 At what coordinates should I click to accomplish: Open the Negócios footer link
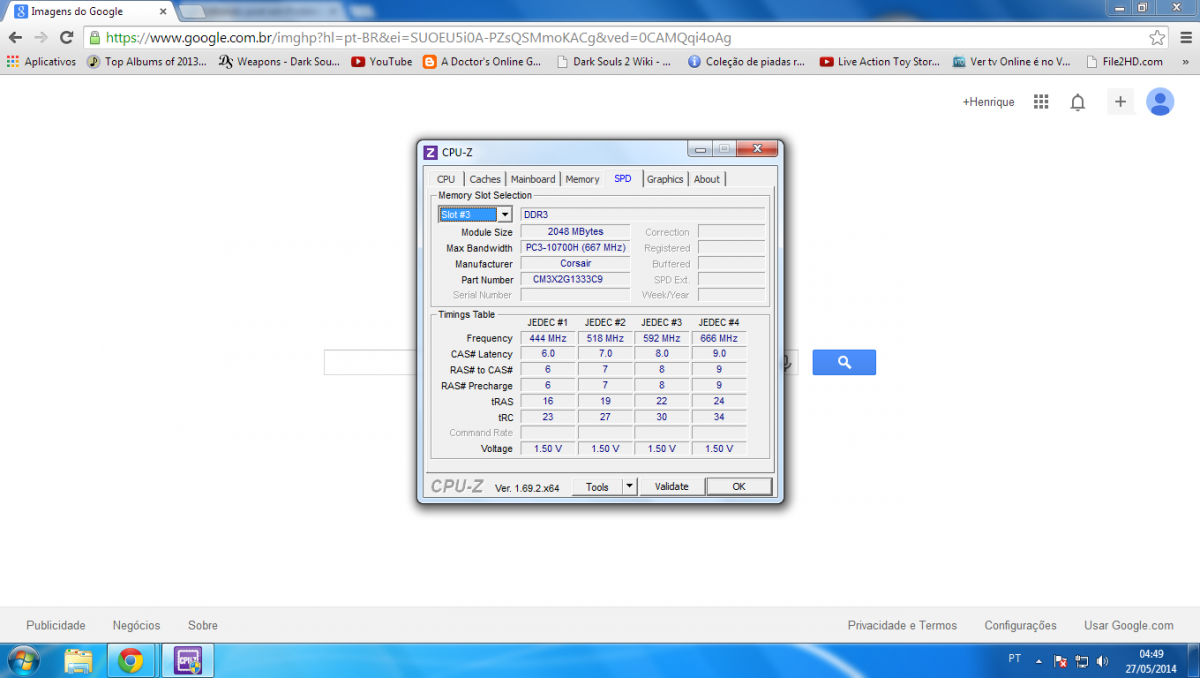coord(136,626)
